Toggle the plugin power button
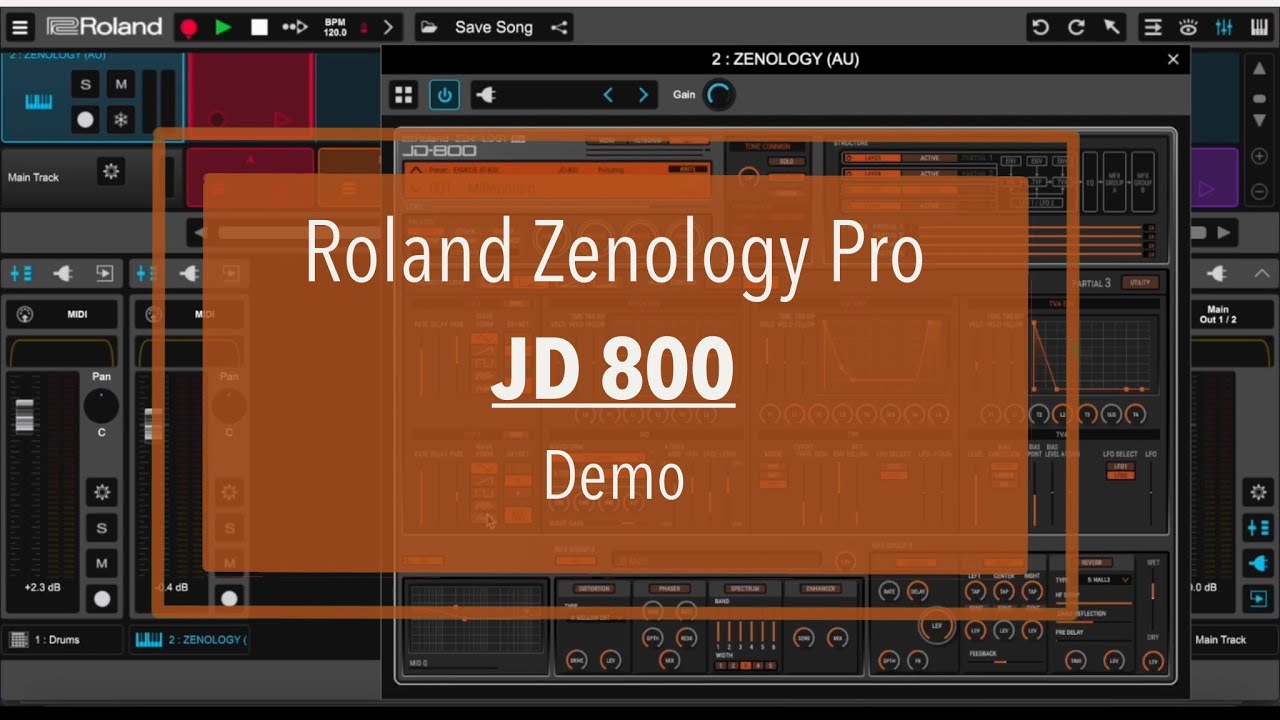Viewport: 1280px width, 720px height. point(445,95)
